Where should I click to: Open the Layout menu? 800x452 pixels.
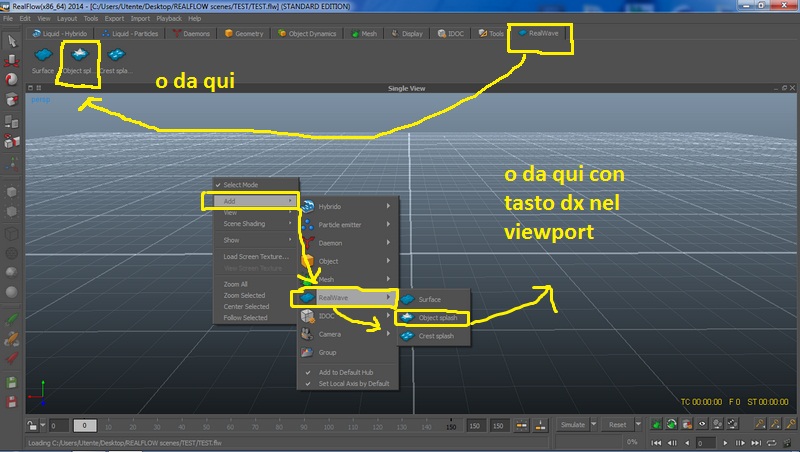(x=67, y=18)
